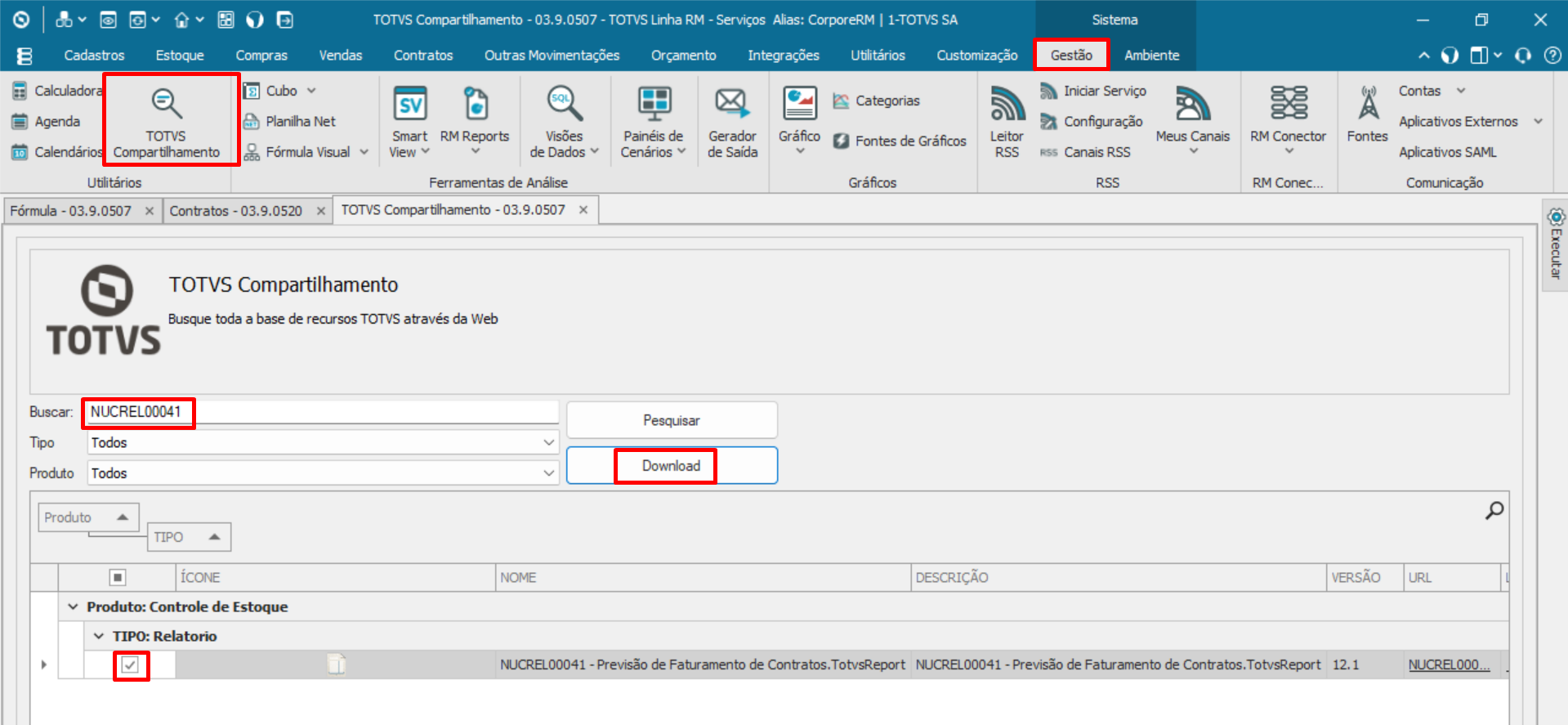Image resolution: width=1568 pixels, height=725 pixels.
Task: Launch TOTVS Compartilhamento from ribbon
Action: 167,121
